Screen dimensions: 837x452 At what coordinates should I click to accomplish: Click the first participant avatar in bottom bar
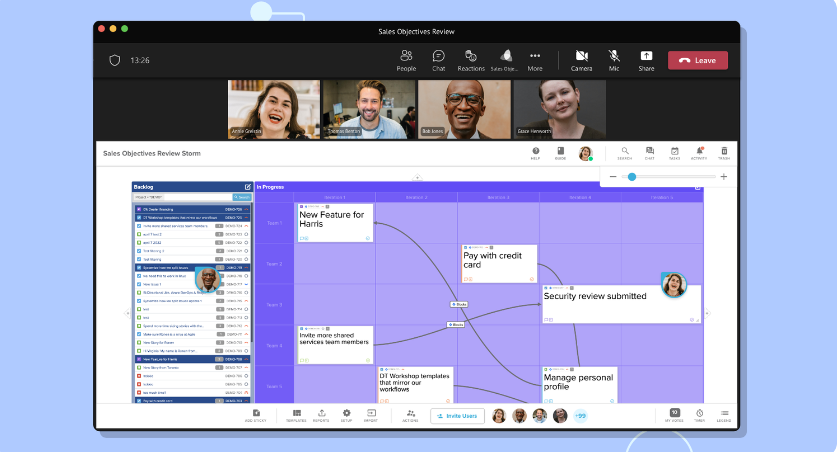tap(499, 416)
